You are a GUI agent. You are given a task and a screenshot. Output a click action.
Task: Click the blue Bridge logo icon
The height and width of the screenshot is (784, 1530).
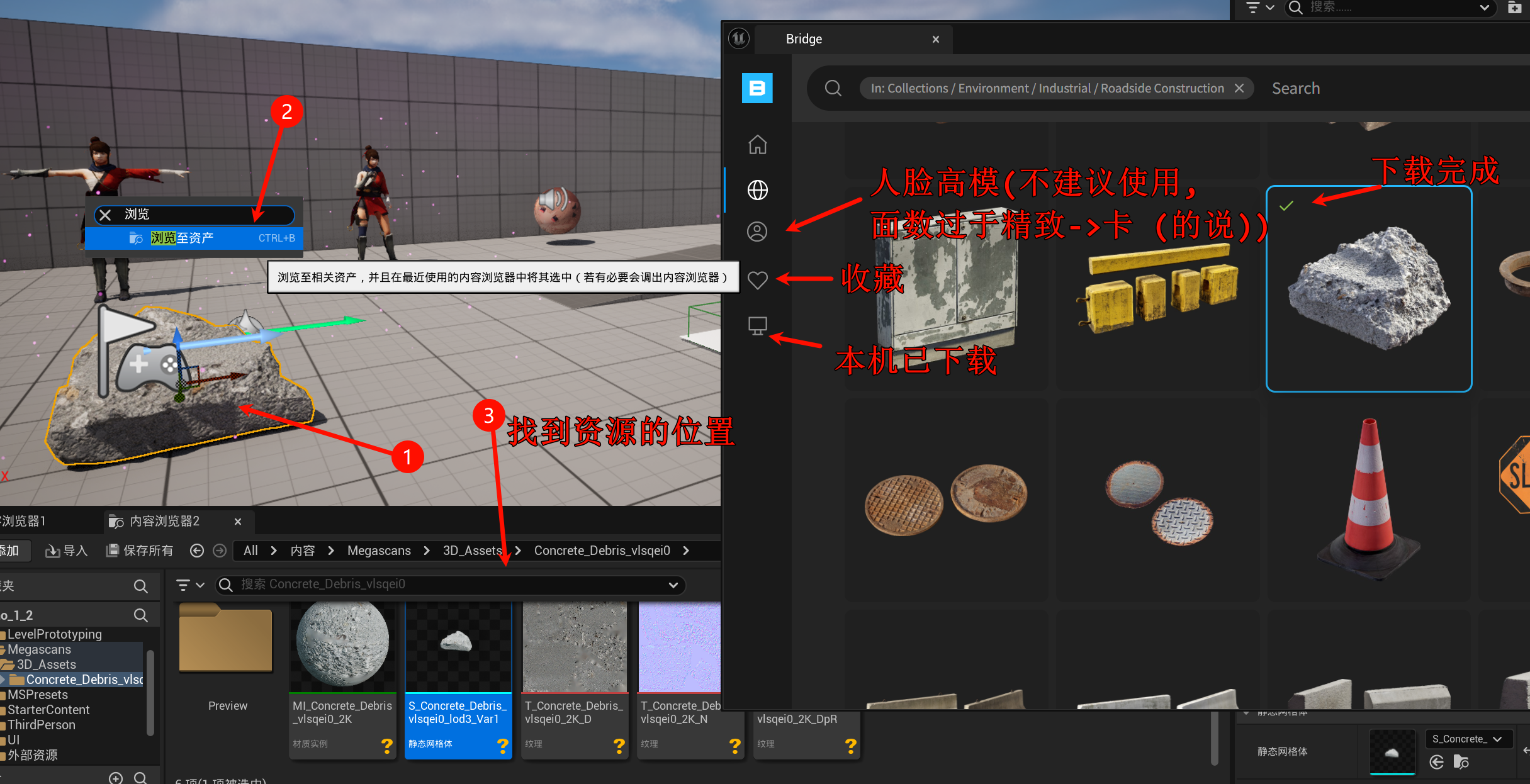[x=757, y=88]
